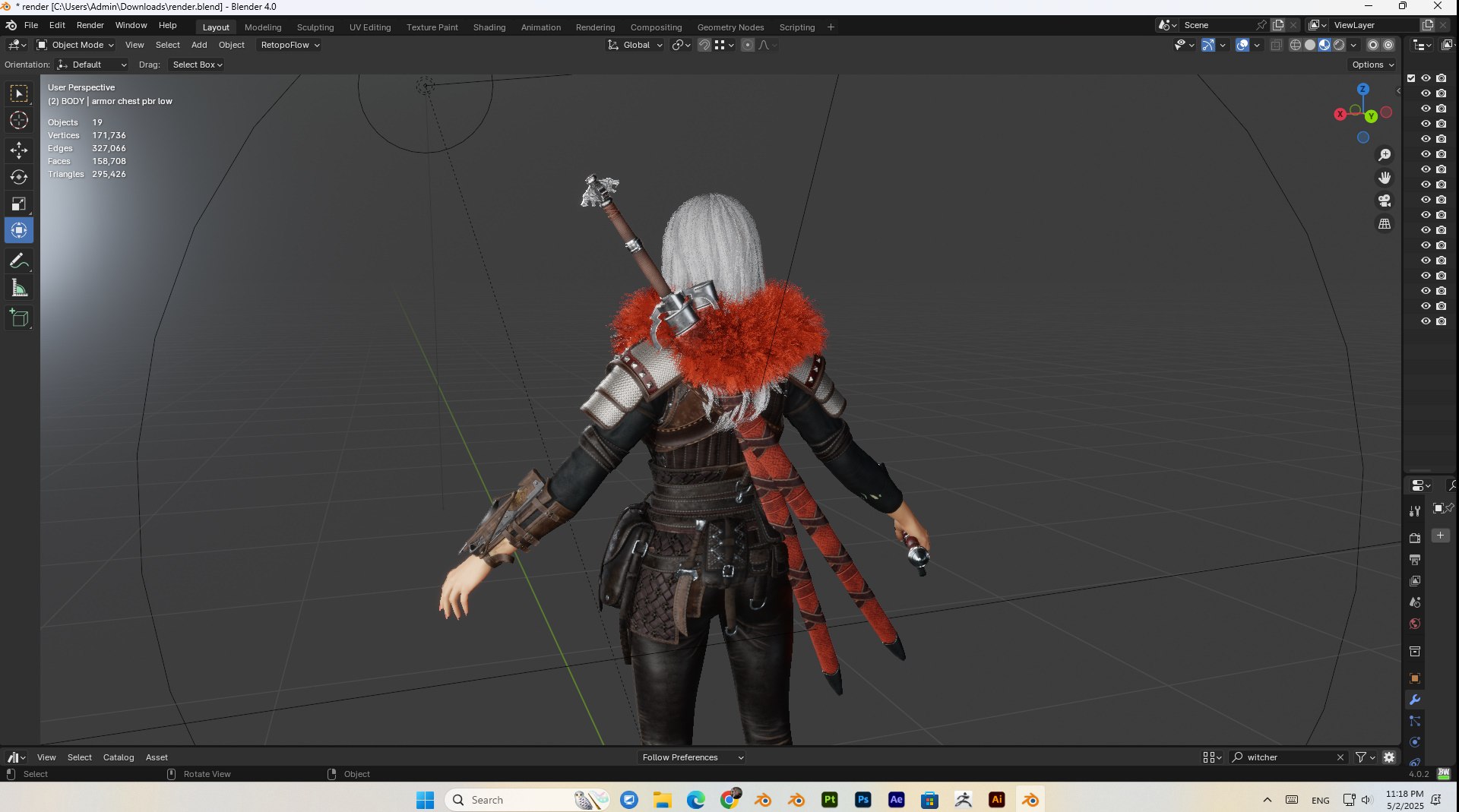Select the Measure tool
Viewport: 1459px width, 812px height.
(x=19, y=288)
